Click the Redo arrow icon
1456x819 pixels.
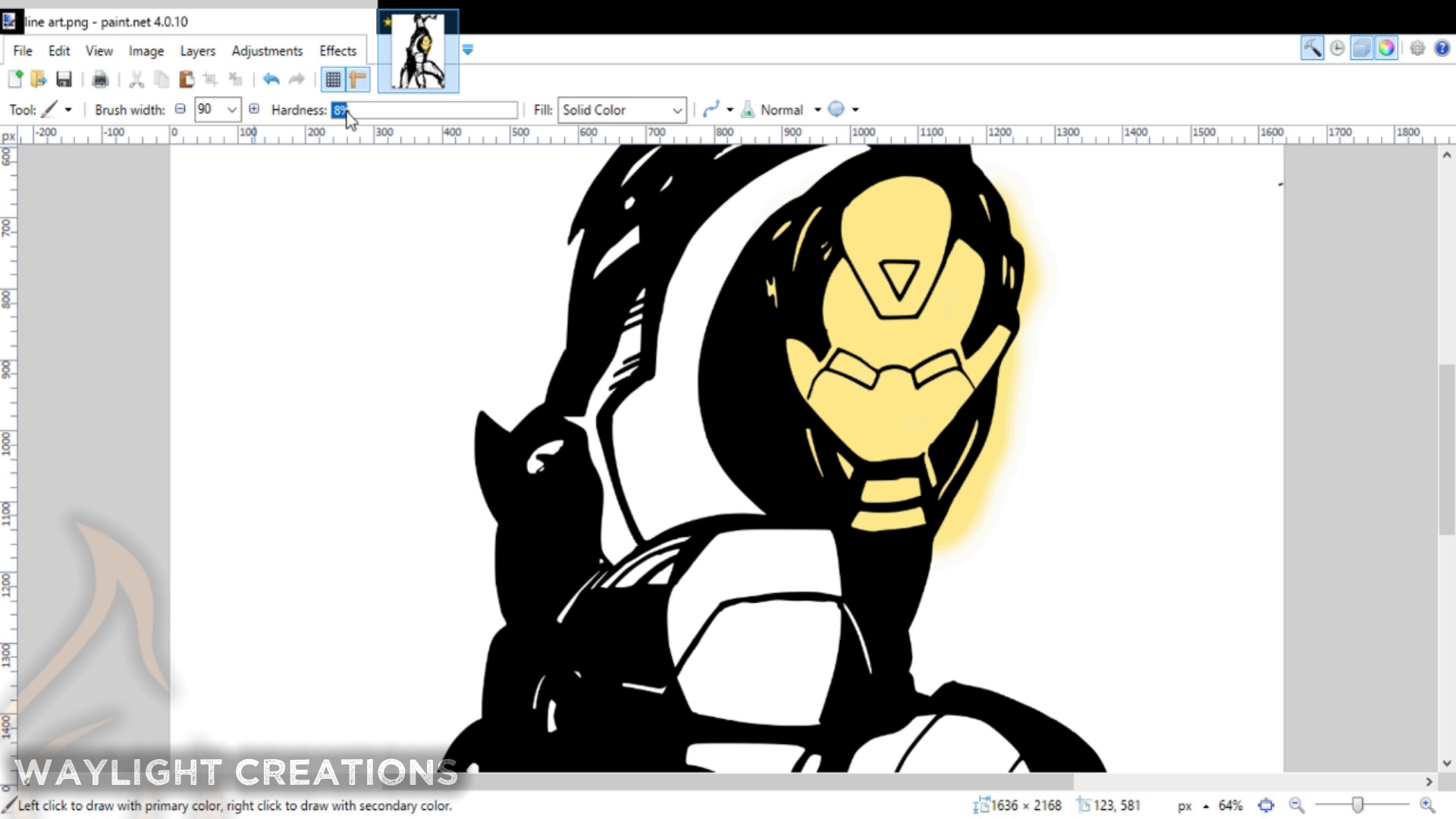point(297,79)
